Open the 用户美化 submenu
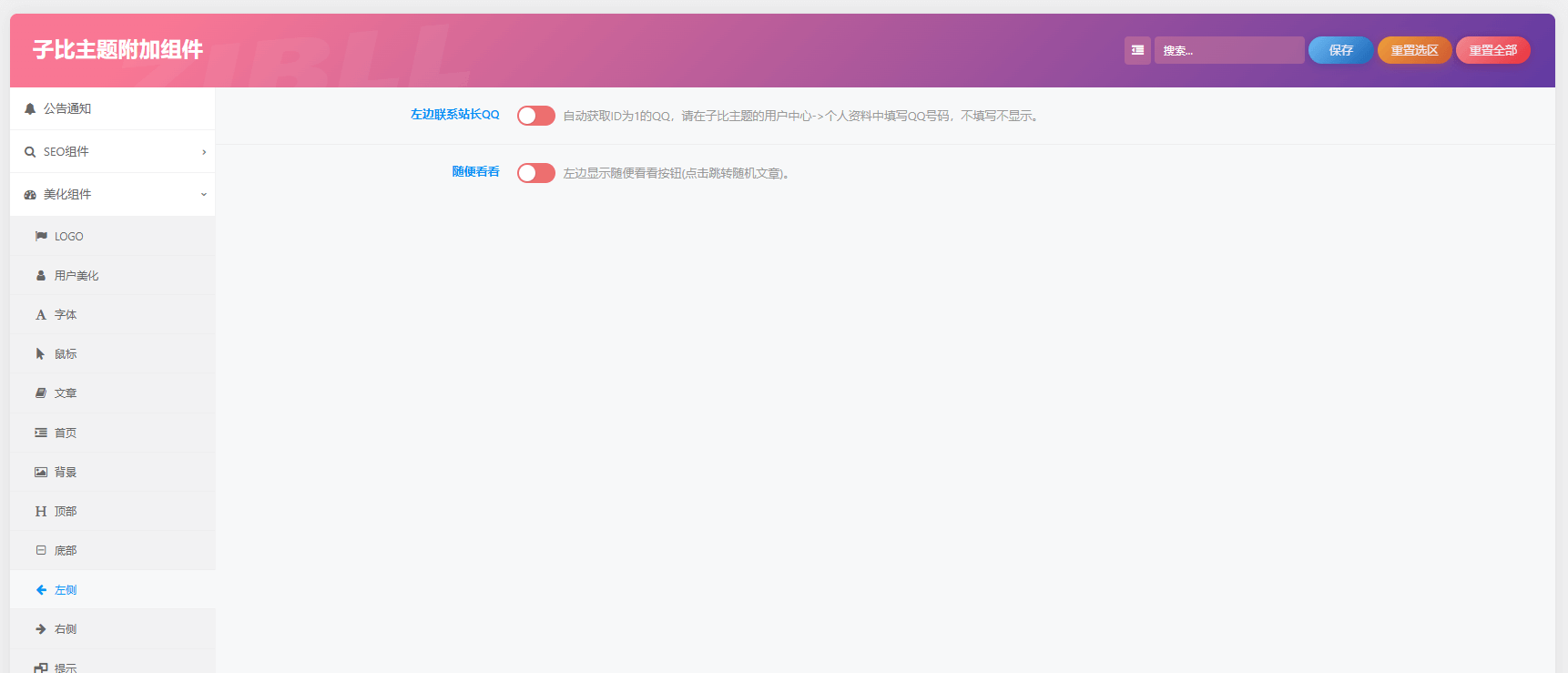The image size is (1568, 673). click(113, 275)
